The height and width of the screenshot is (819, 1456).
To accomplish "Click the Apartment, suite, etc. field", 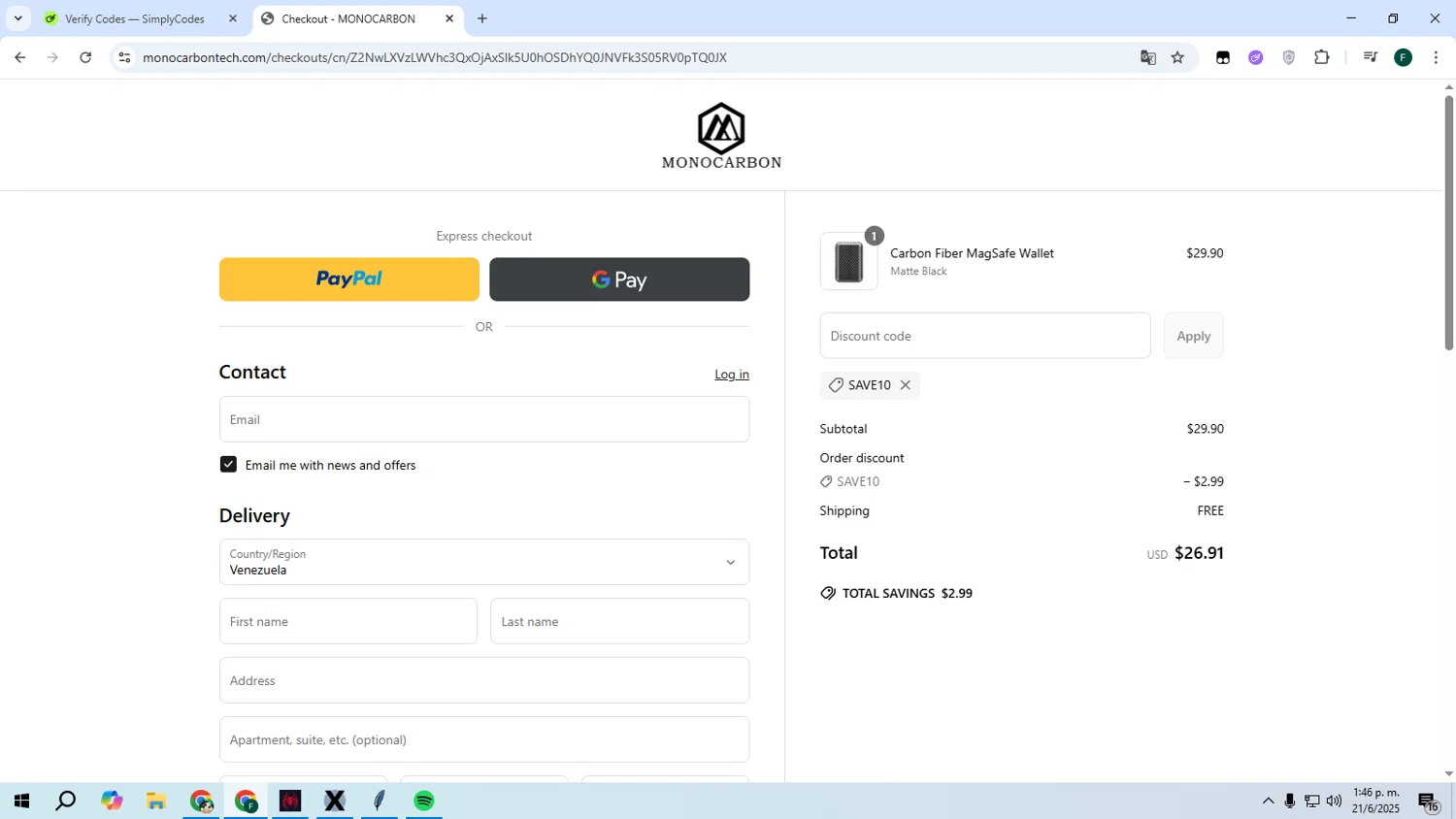I will point(484,739).
